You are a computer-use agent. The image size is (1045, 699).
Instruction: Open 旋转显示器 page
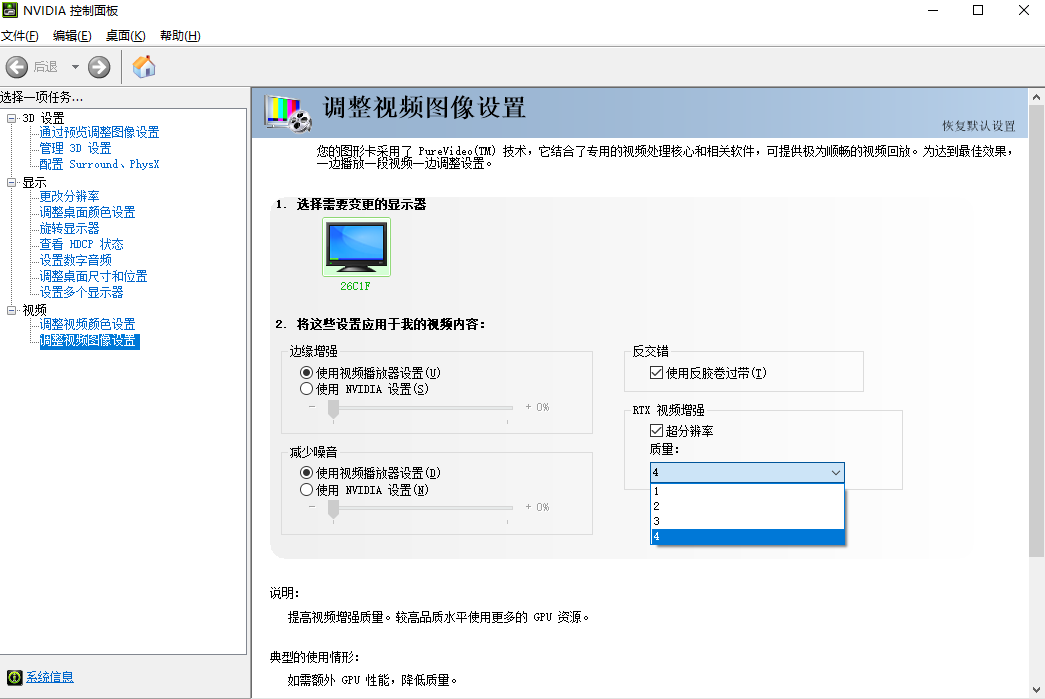click(69, 229)
